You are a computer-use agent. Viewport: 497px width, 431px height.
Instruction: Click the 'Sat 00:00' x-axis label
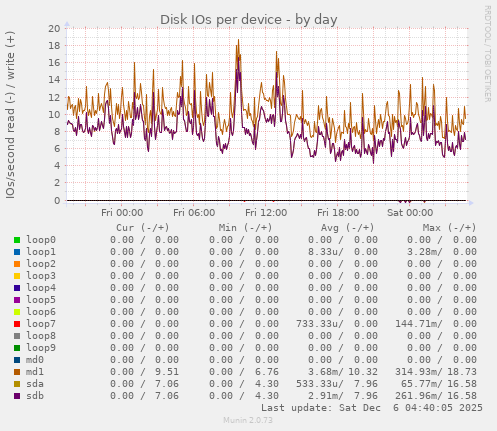click(x=410, y=213)
